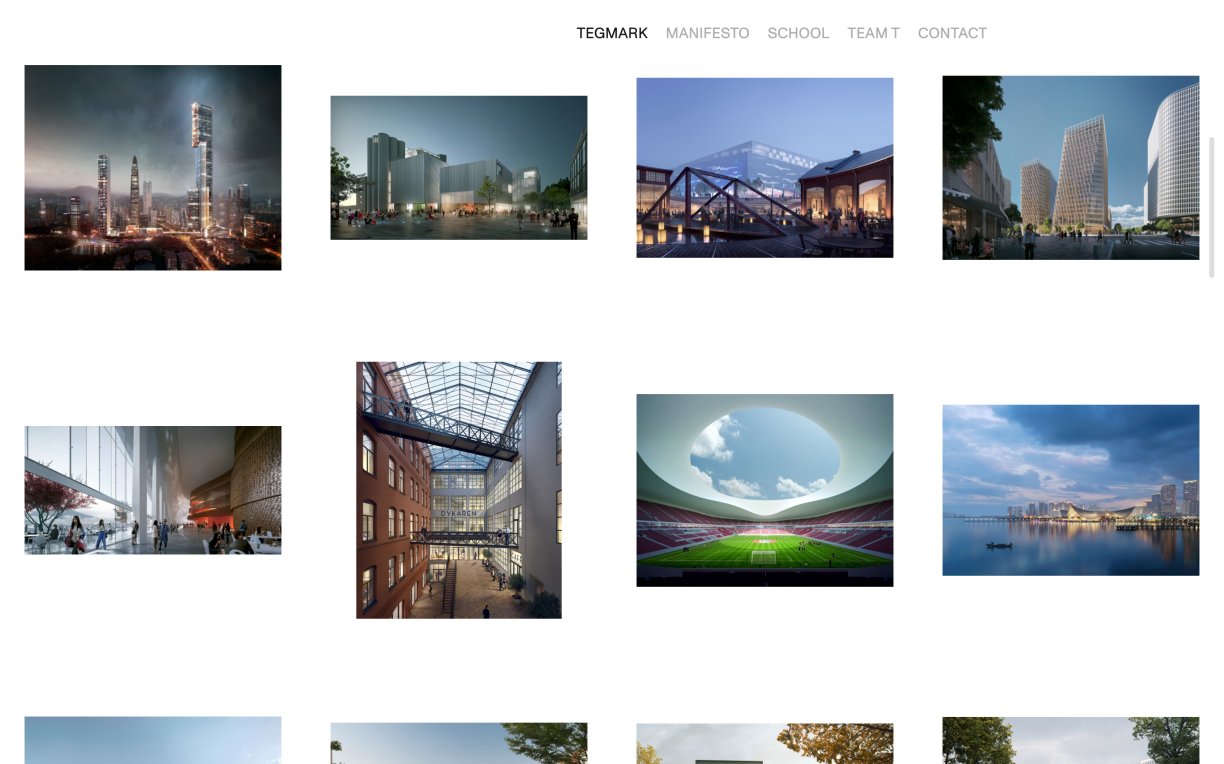Open cropped thumbnail with autumn trees and green sign
Viewport: 1224px width, 764px height.
click(765, 745)
